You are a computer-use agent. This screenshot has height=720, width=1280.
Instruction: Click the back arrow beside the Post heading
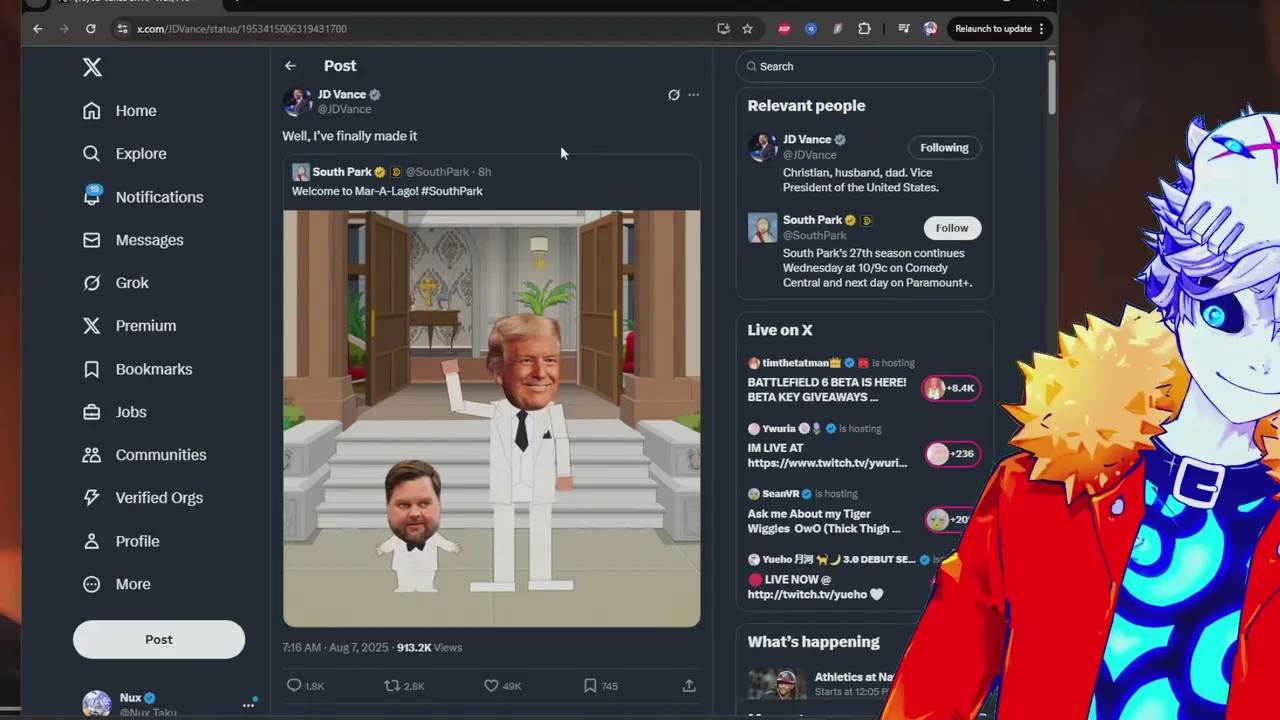pyautogui.click(x=290, y=66)
